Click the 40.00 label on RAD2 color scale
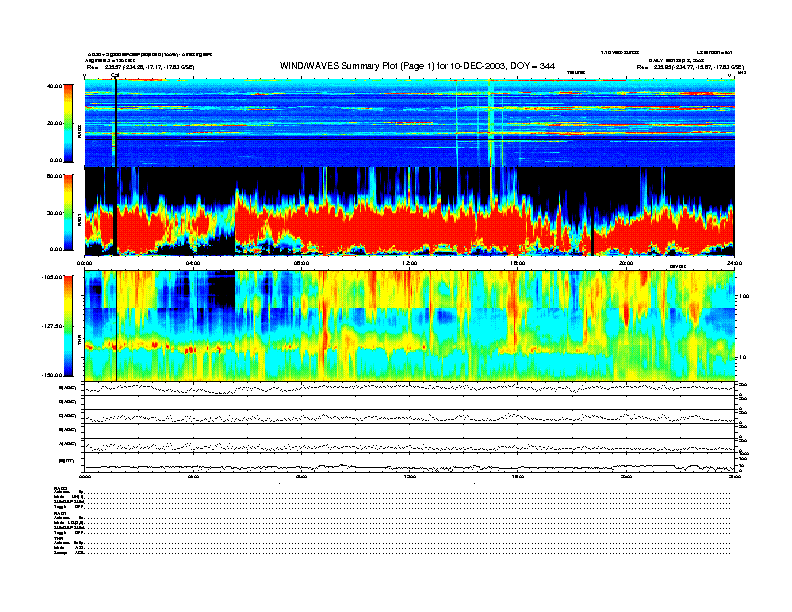Viewport: 792px width, 612px height. pyautogui.click(x=54, y=86)
